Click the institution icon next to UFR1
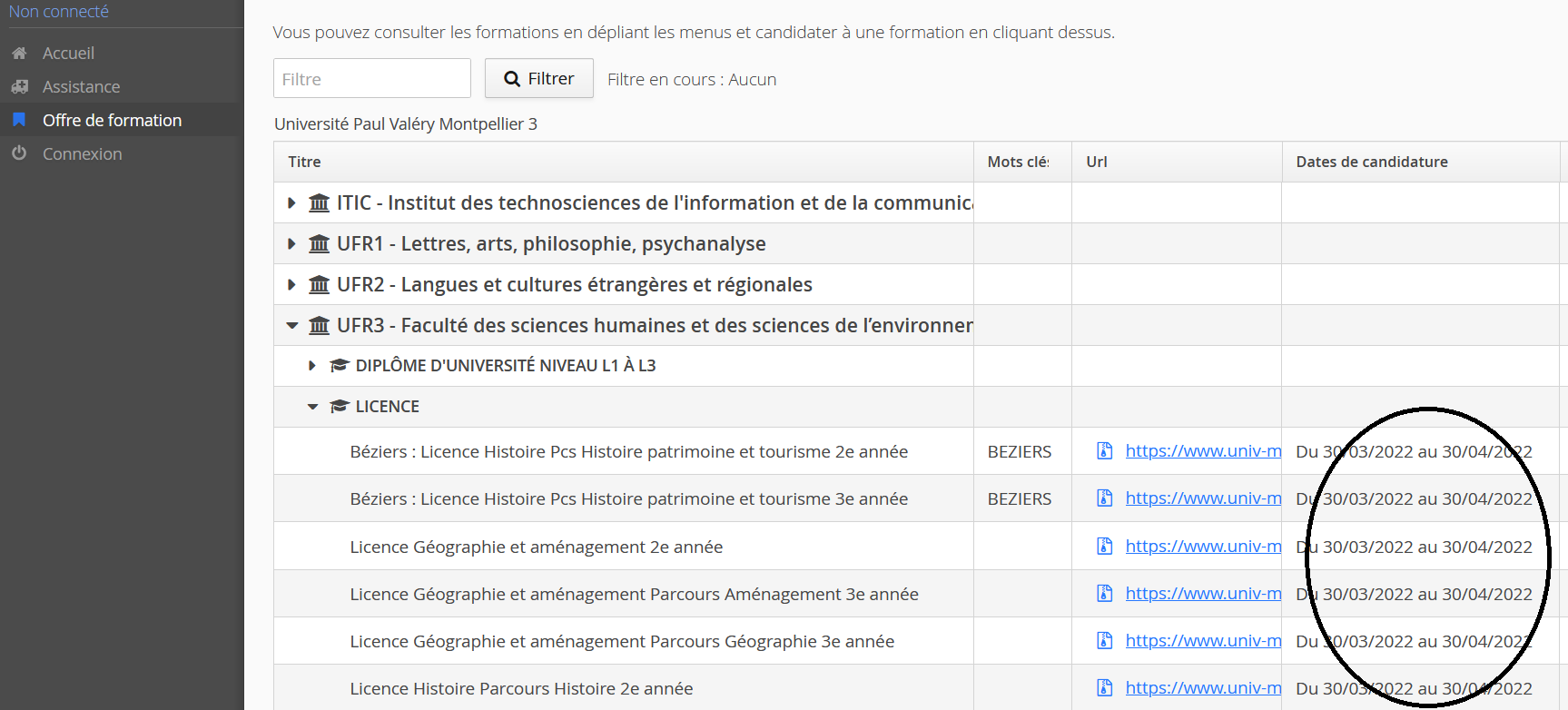 tap(319, 244)
